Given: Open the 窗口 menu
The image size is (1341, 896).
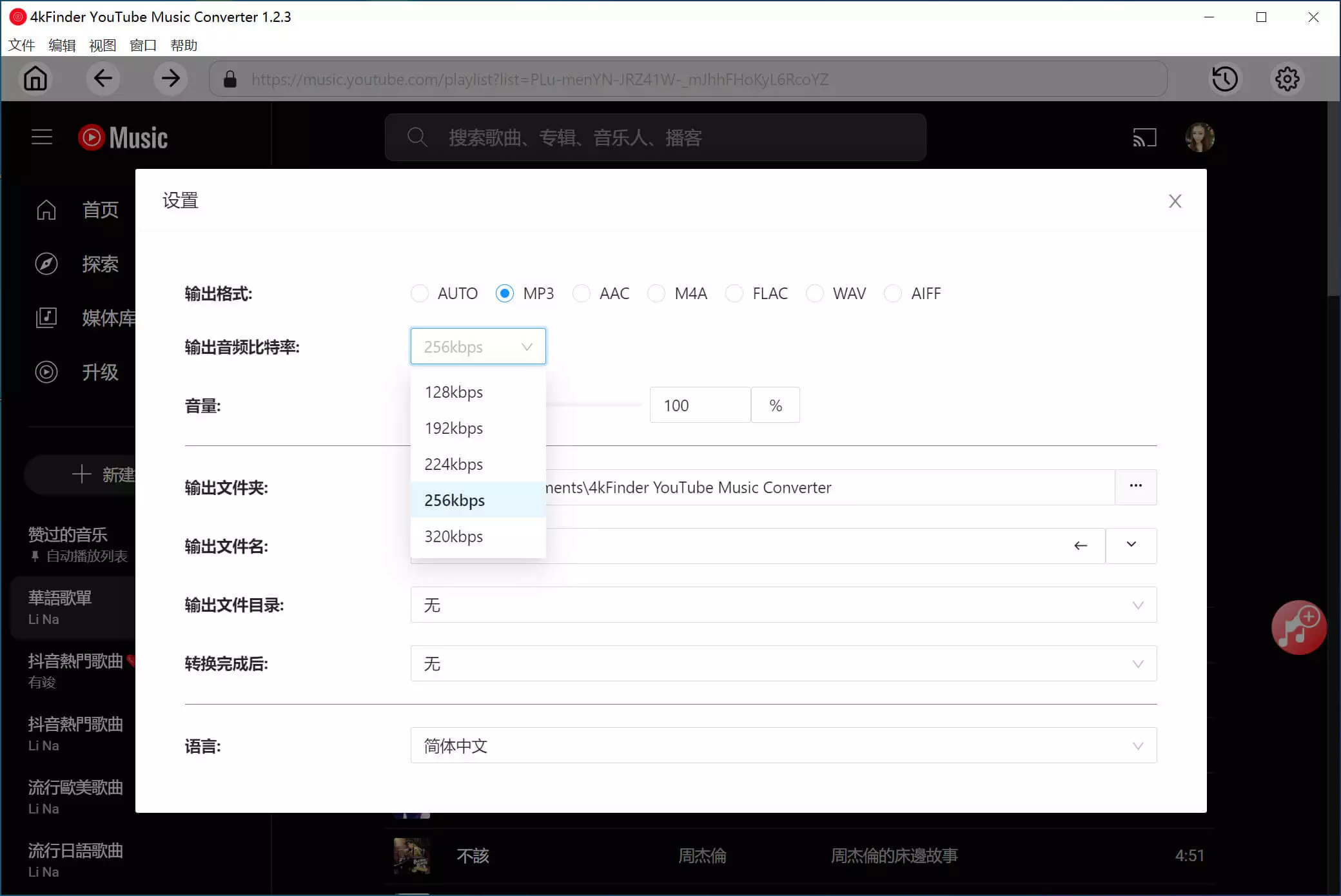Looking at the screenshot, I should coord(143,46).
